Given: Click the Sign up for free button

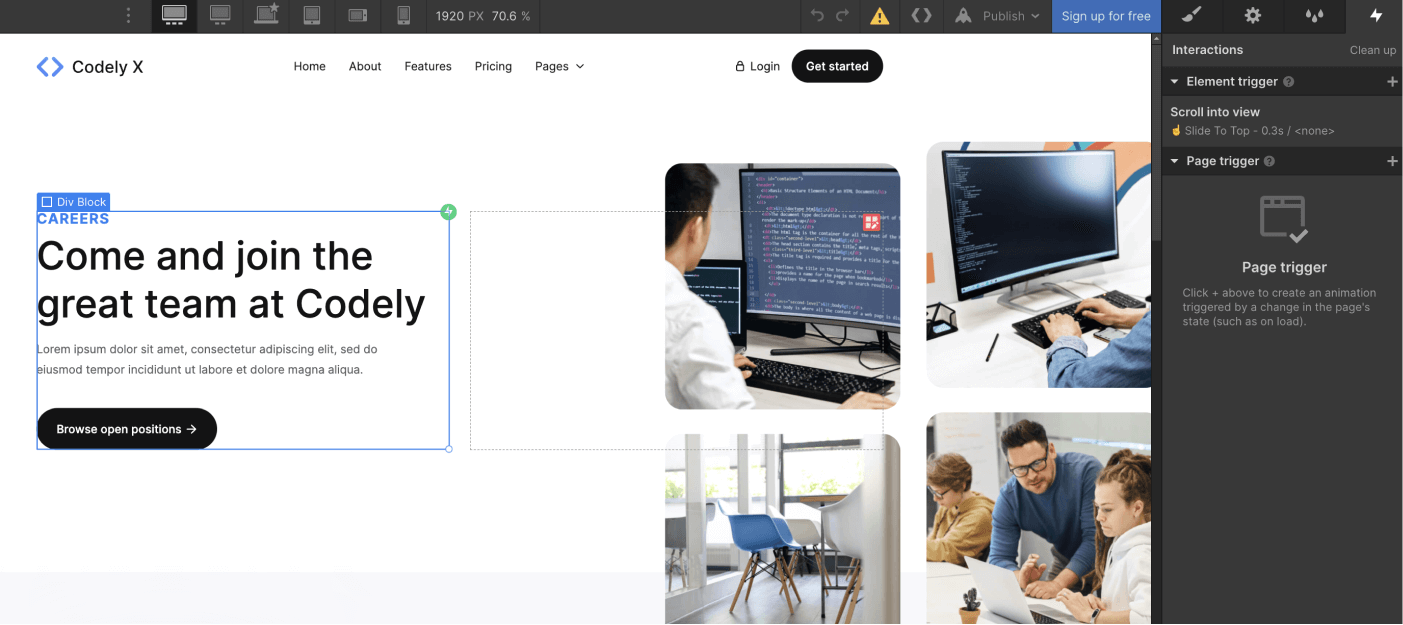Looking at the screenshot, I should [x=1106, y=16].
